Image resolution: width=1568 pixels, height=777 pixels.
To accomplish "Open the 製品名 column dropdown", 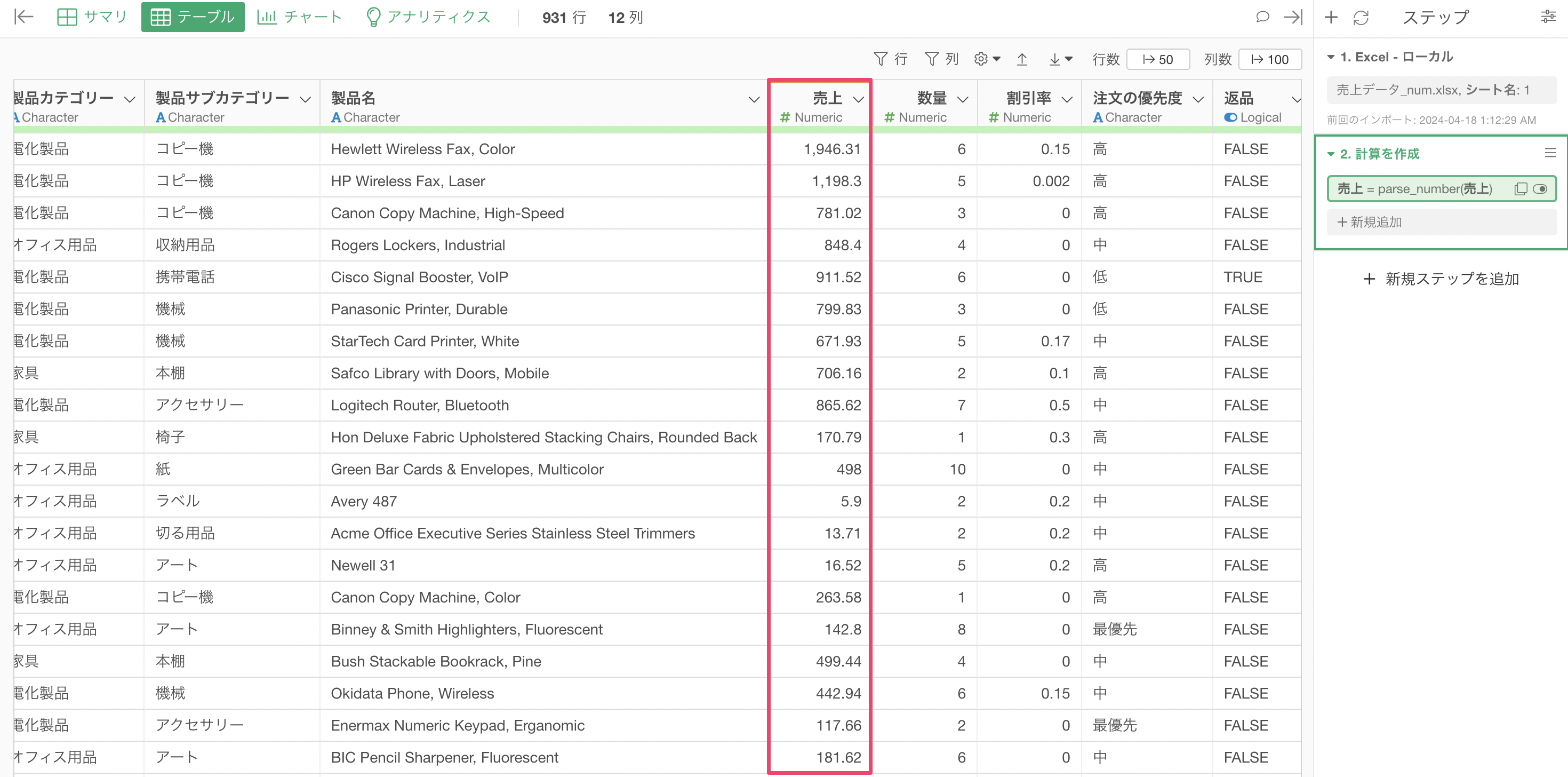I will [x=754, y=99].
